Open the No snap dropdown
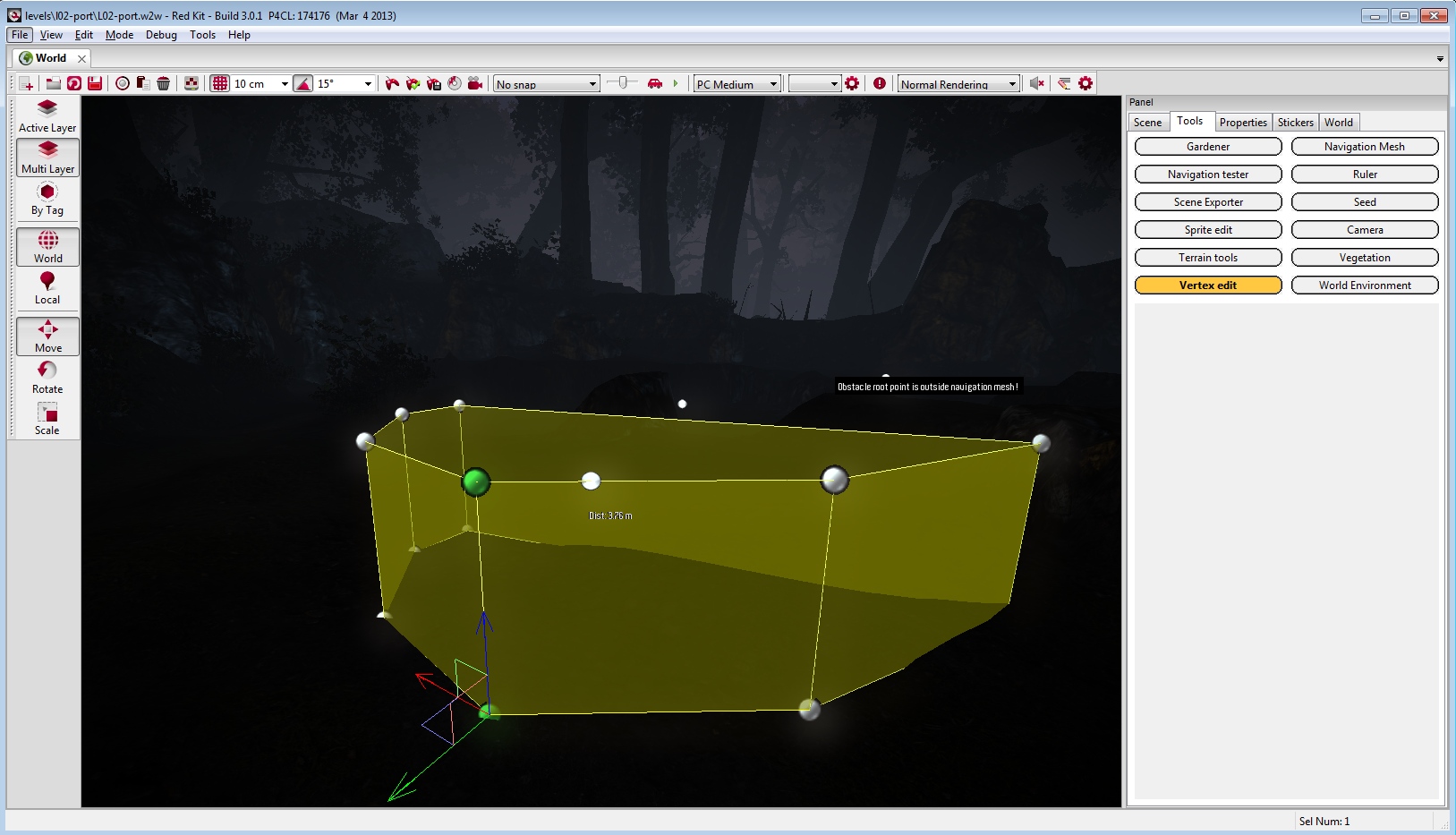The image size is (1456, 835). 546,84
